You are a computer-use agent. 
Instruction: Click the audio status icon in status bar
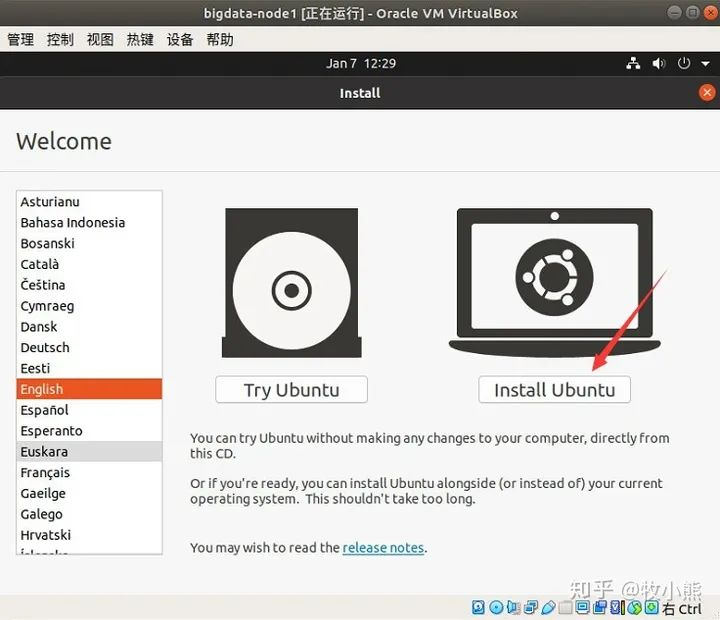coord(513,607)
